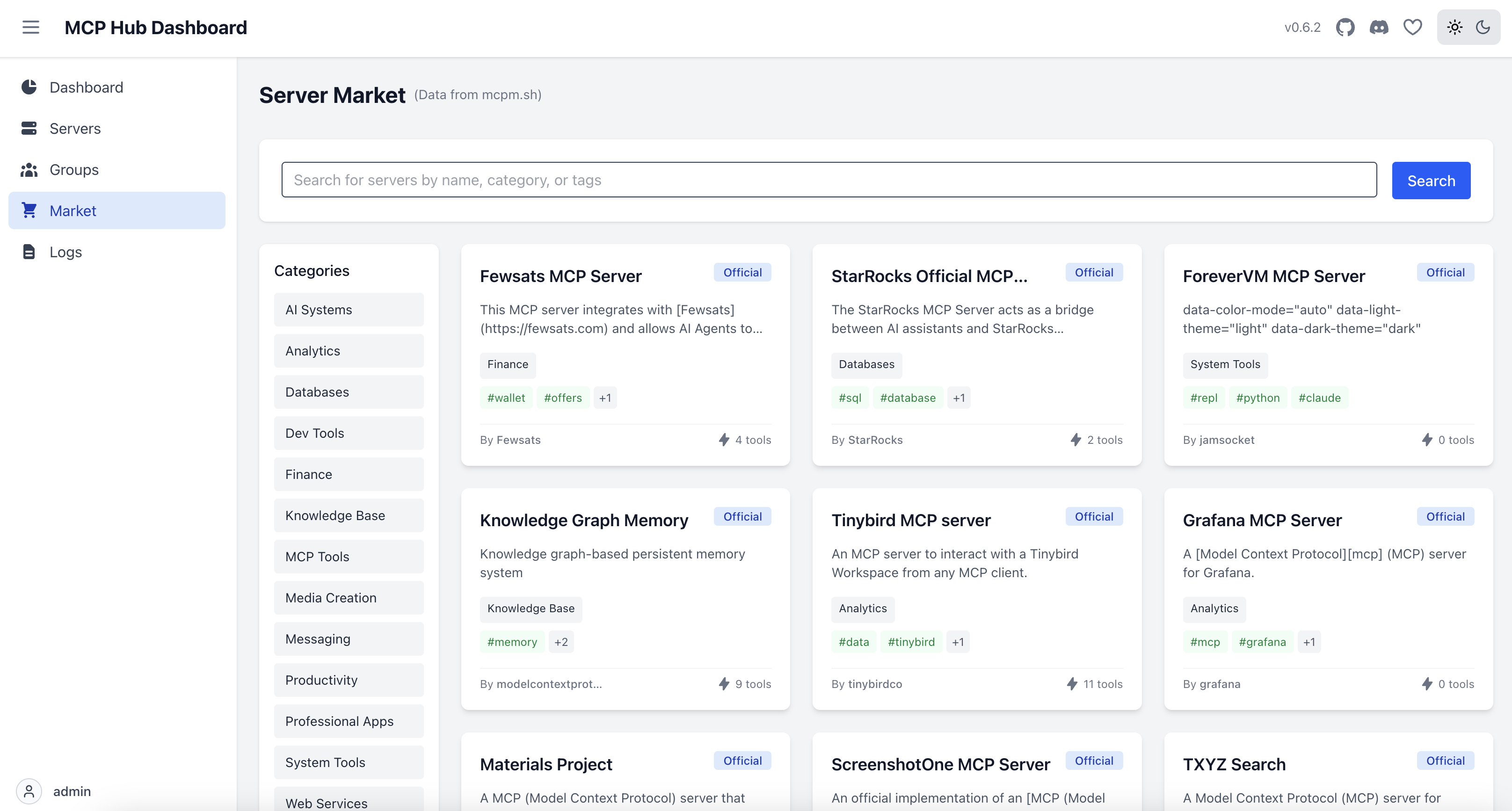Click the #python tag on ForeverVM
The width and height of the screenshot is (1512, 811).
(x=1257, y=398)
